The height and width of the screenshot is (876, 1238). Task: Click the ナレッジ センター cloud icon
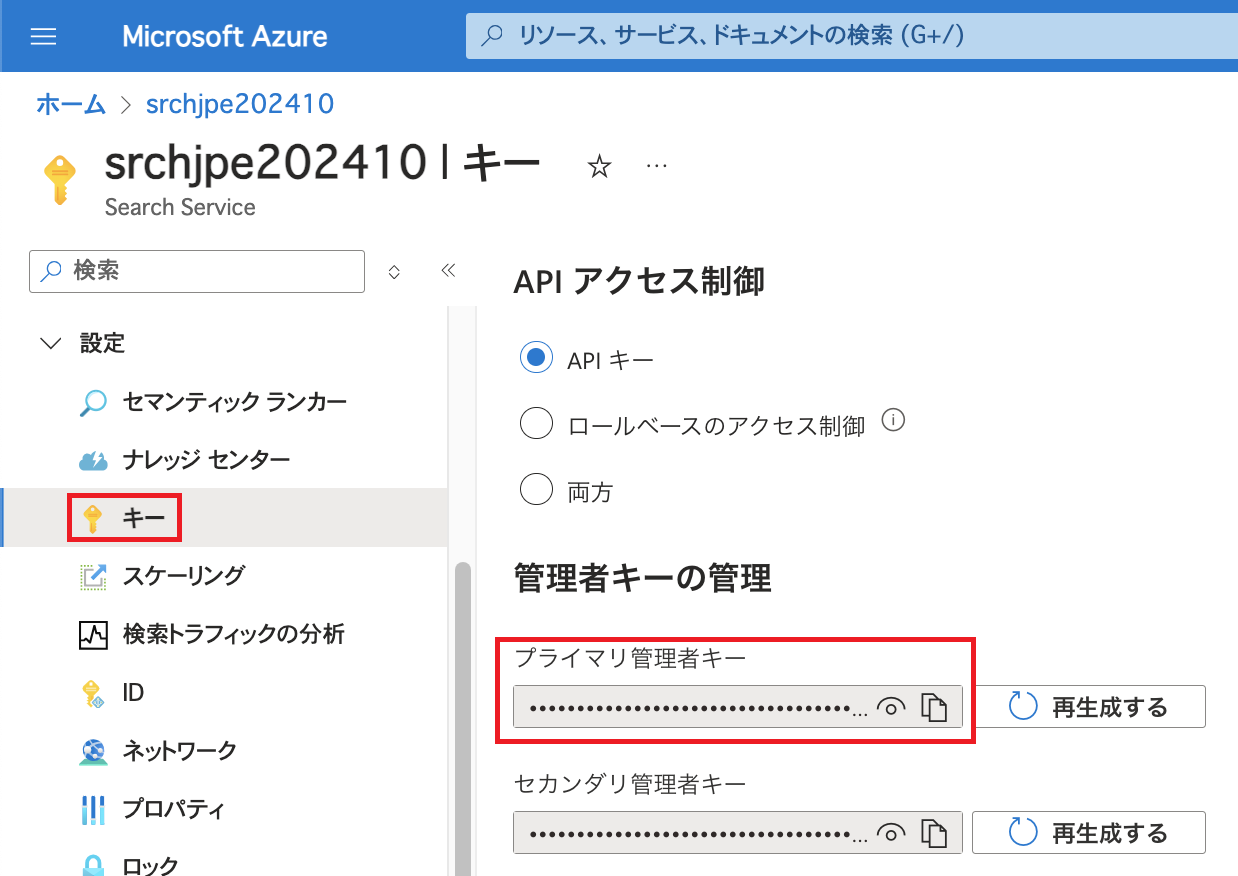point(93,461)
